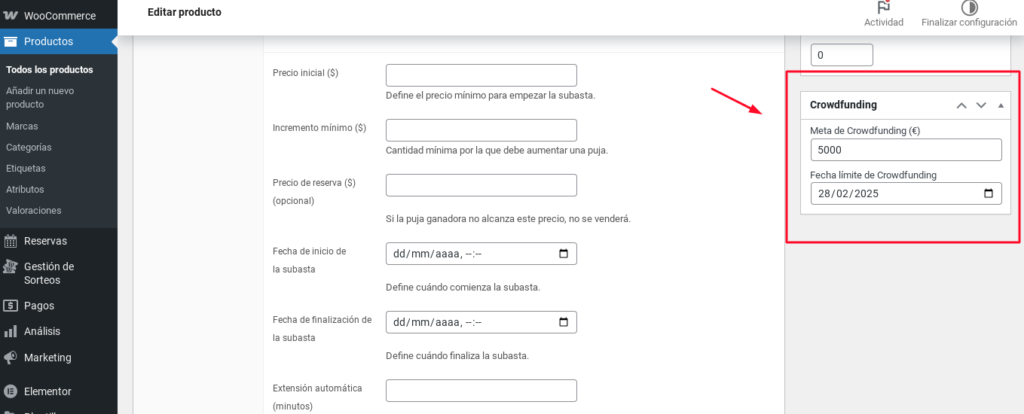Focus the input field containing 0

[842, 55]
